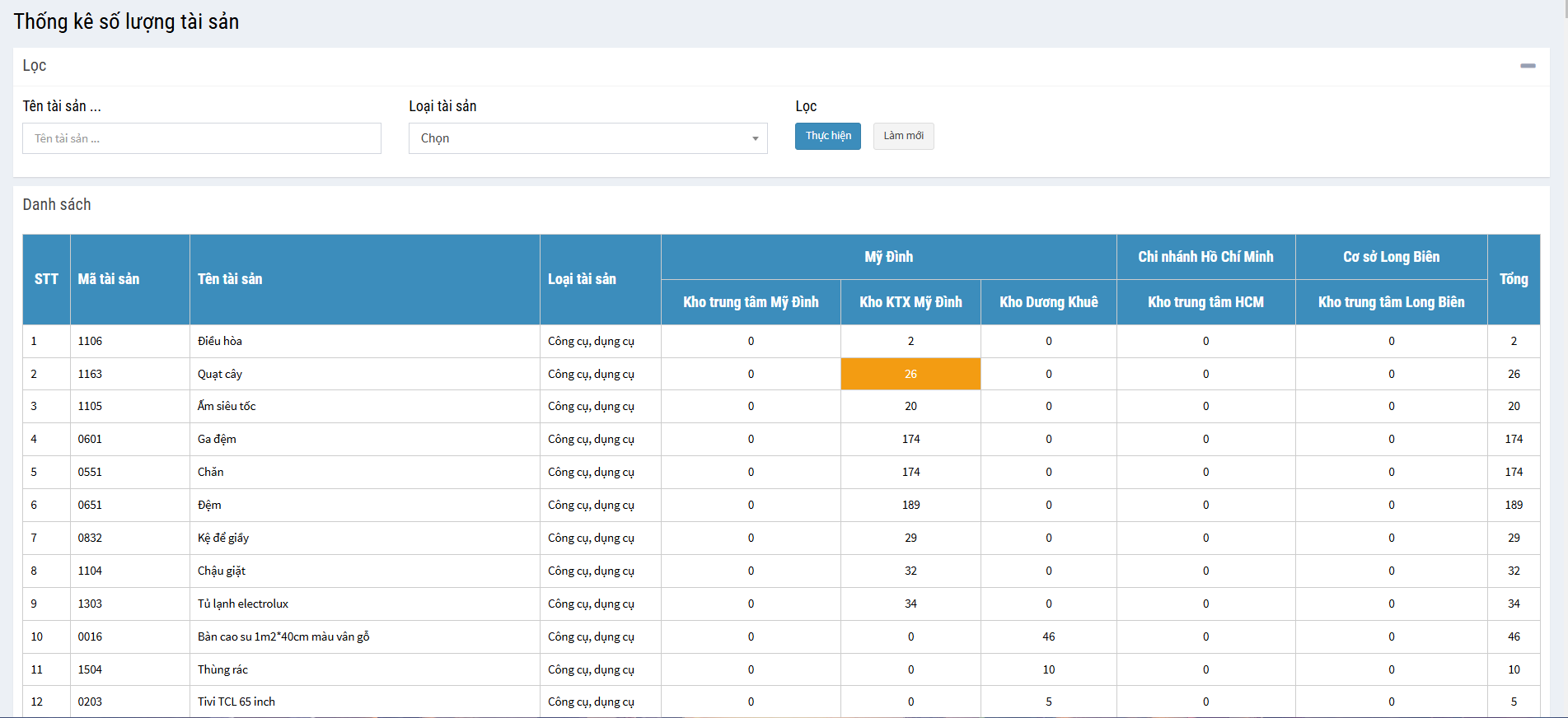Collapse the Lọc filter panel
The height and width of the screenshot is (718, 1568).
(x=1528, y=66)
